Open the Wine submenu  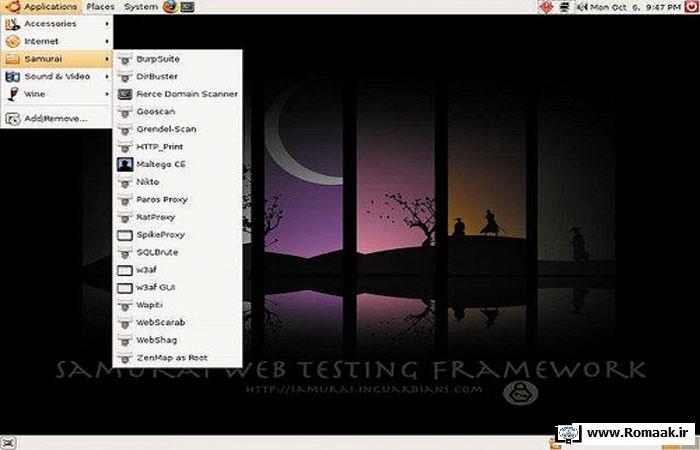(57, 94)
